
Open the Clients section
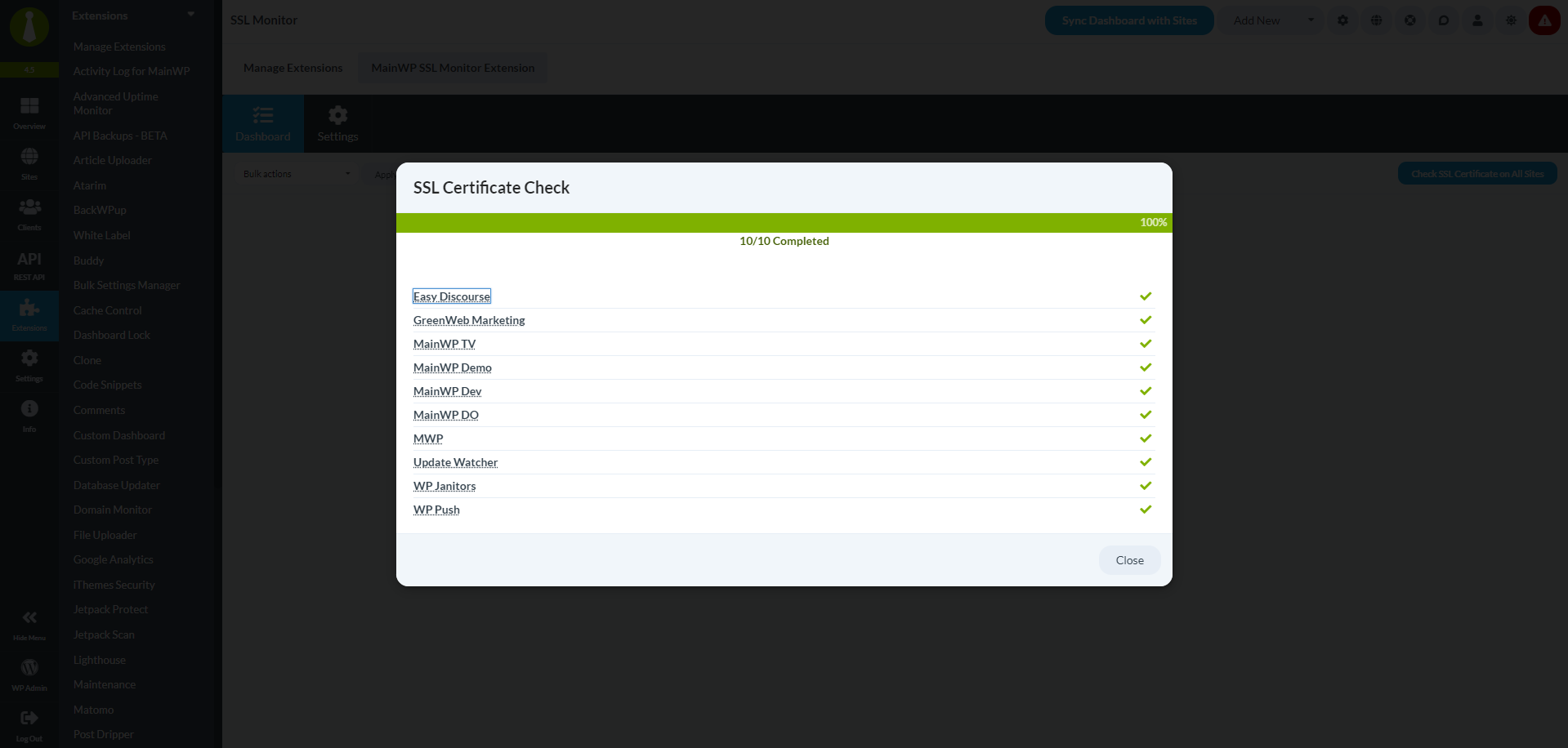(29, 215)
